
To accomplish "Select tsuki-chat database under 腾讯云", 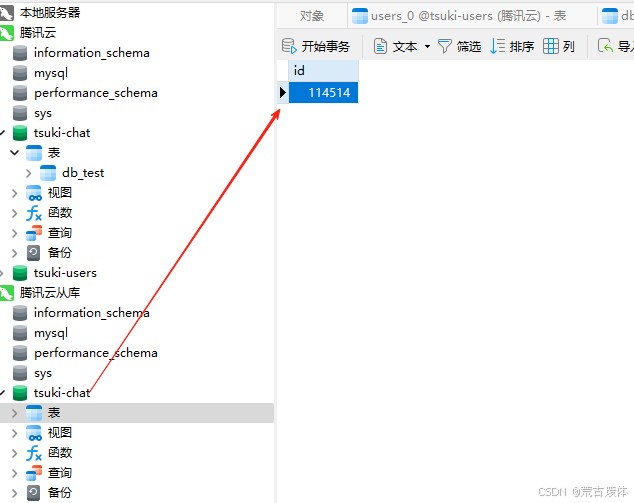I will (x=62, y=133).
